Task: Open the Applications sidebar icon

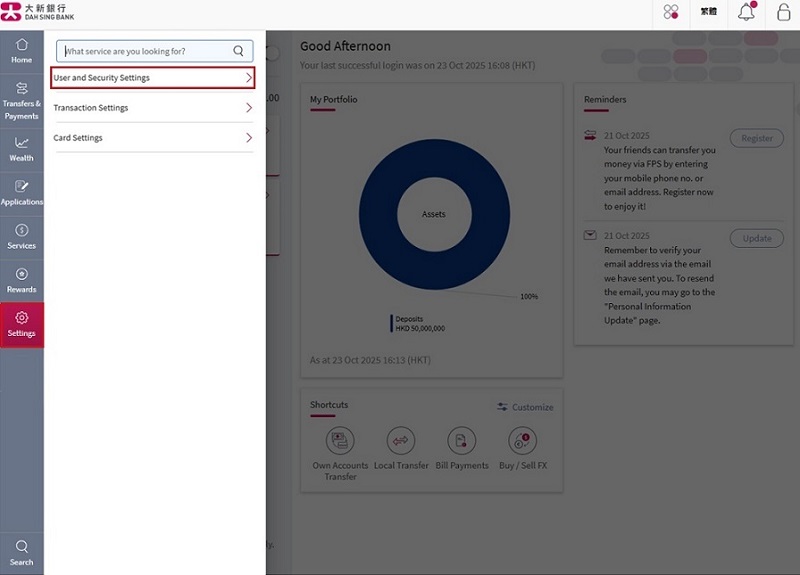Action: pyautogui.click(x=21, y=192)
